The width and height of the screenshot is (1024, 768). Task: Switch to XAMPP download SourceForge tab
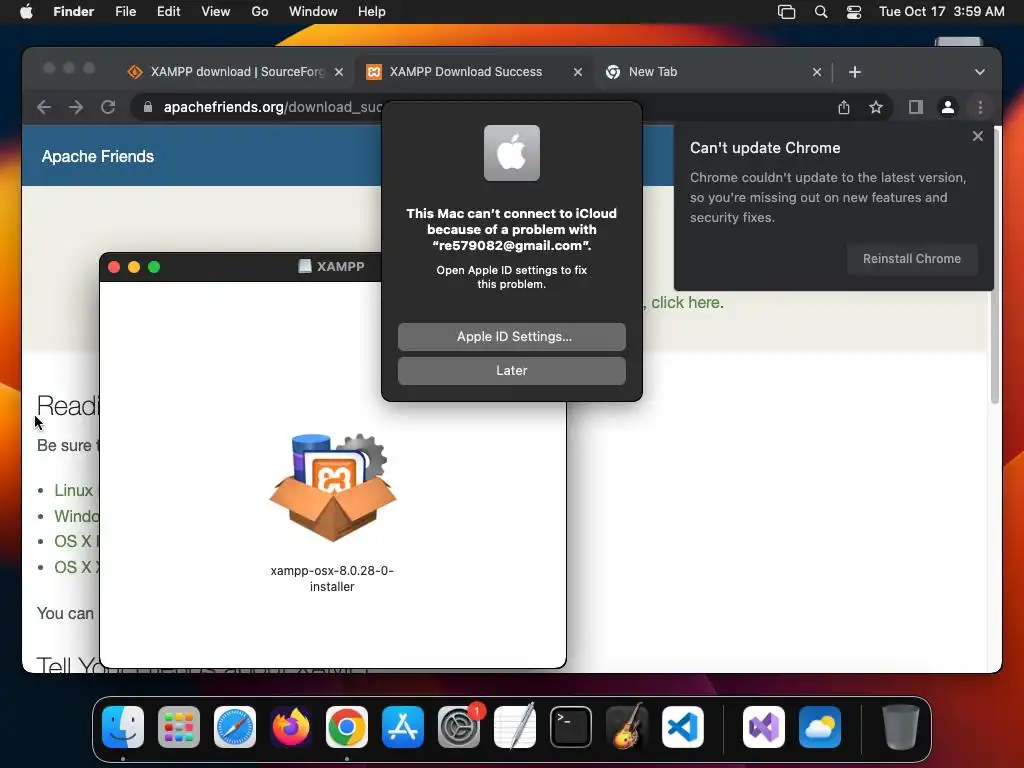pyautogui.click(x=235, y=72)
